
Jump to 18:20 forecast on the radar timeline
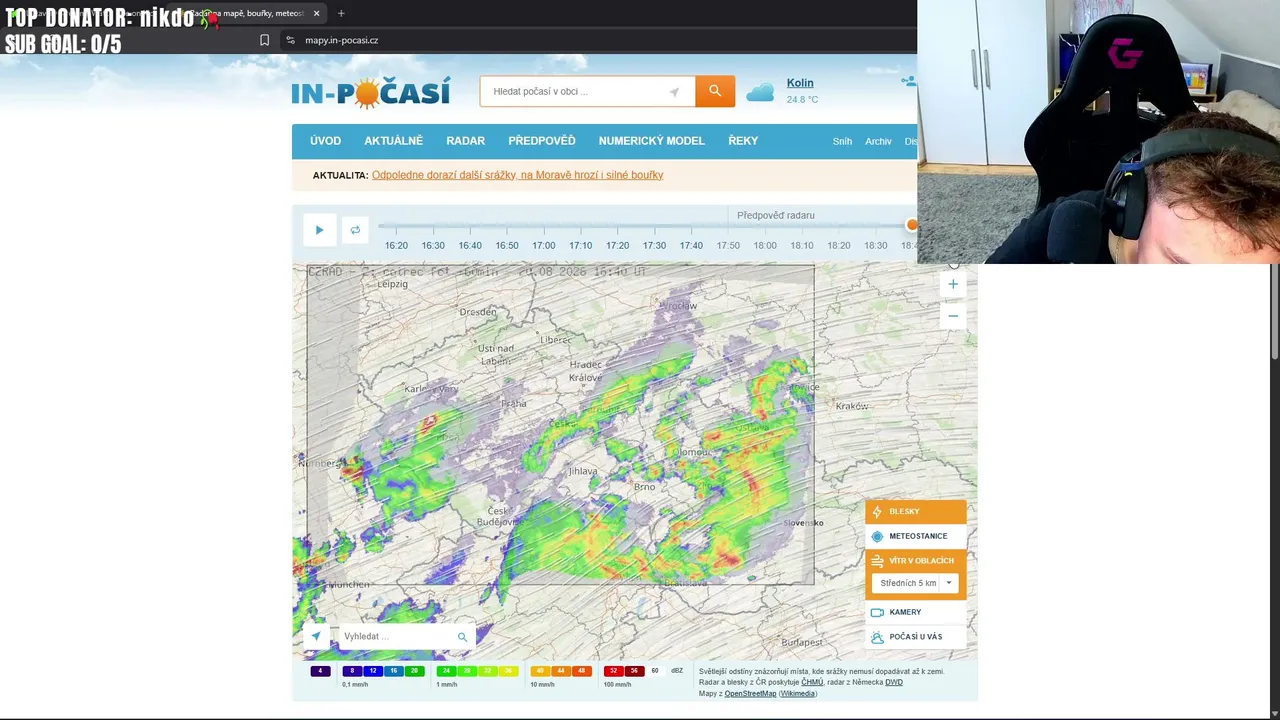click(x=839, y=245)
